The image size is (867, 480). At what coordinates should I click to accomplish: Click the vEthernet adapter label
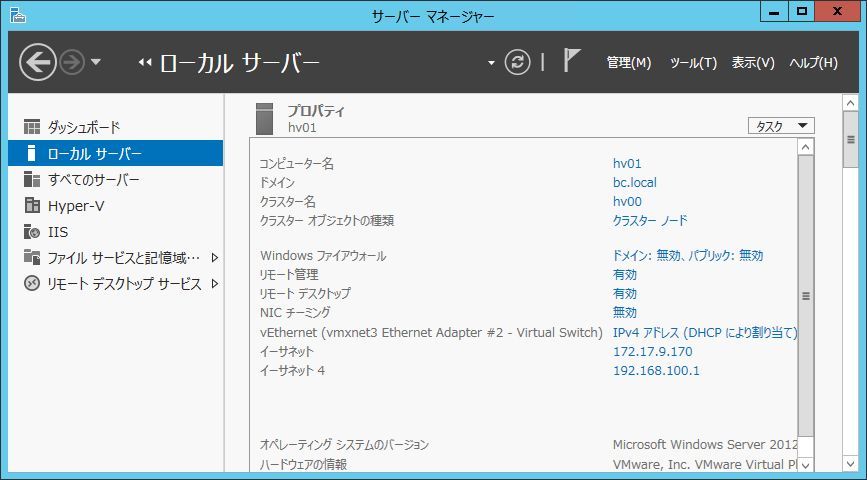431,332
